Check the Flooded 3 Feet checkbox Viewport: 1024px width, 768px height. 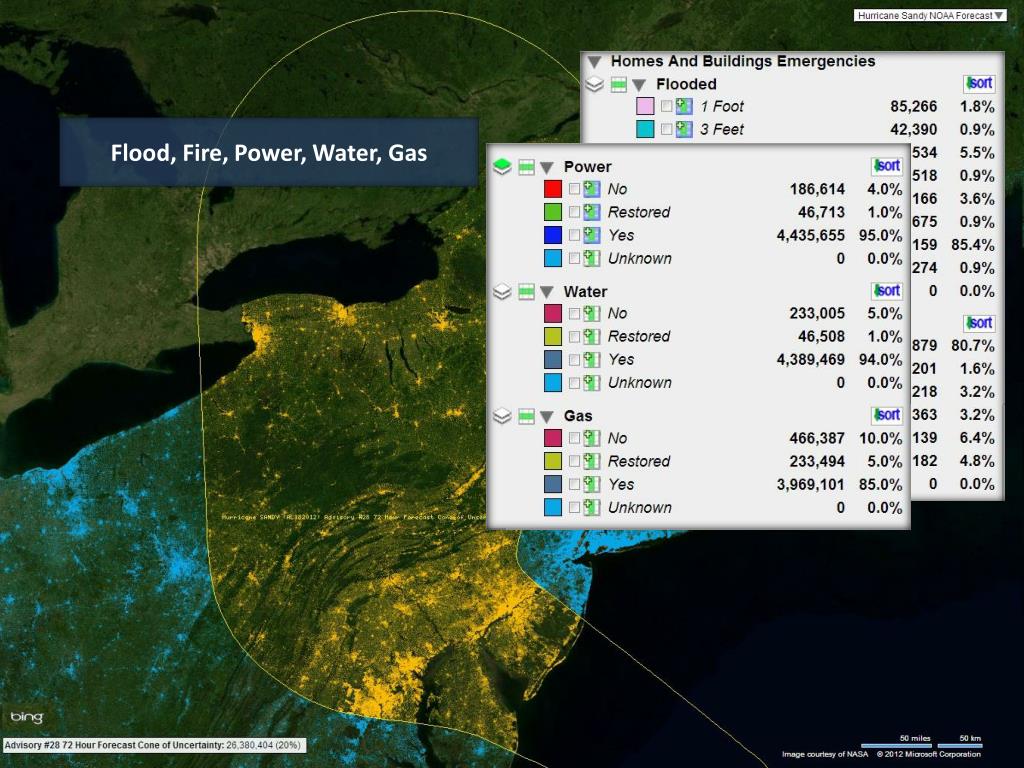tap(666, 129)
